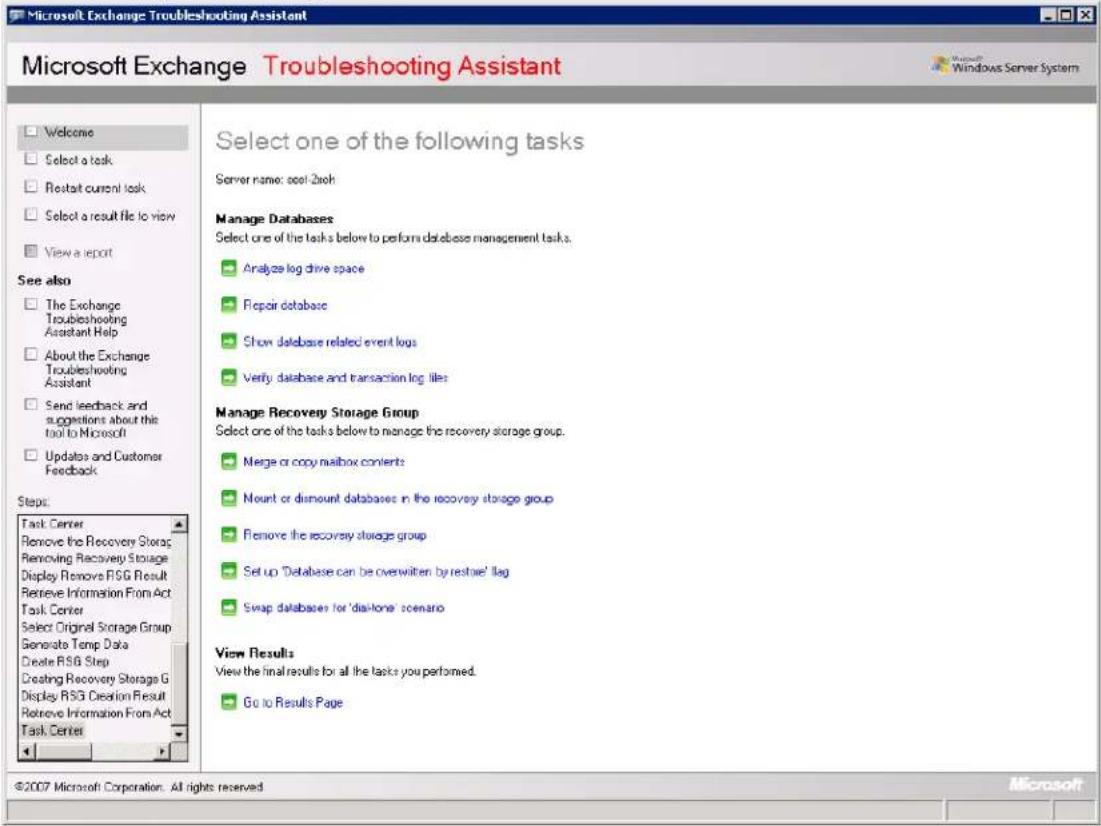Click the Steps horizontal scrollbar thumb
Image resolution: width=1101 pixels, height=826 pixels.
[x=62, y=752]
